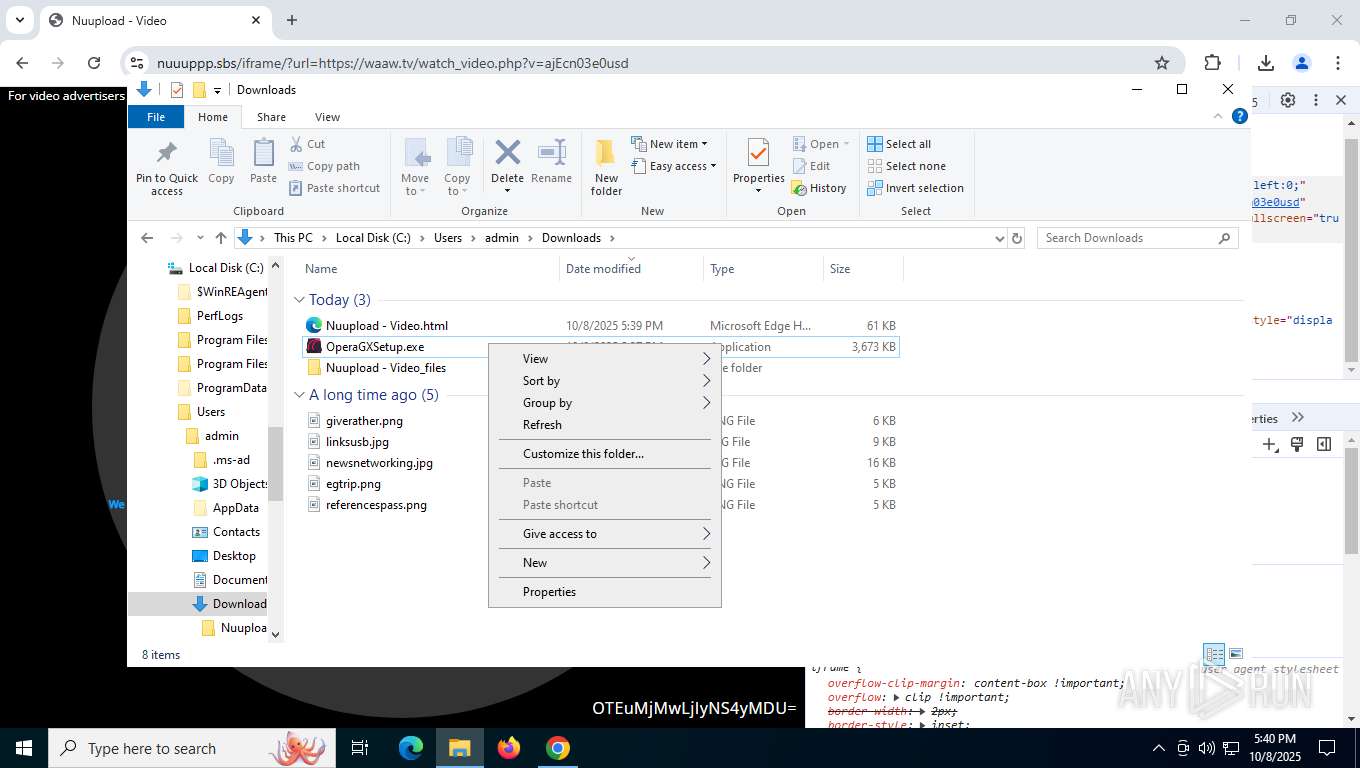Click the Chrome address bar URL
This screenshot has width=1360, height=768.
pyautogui.click(x=392, y=63)
